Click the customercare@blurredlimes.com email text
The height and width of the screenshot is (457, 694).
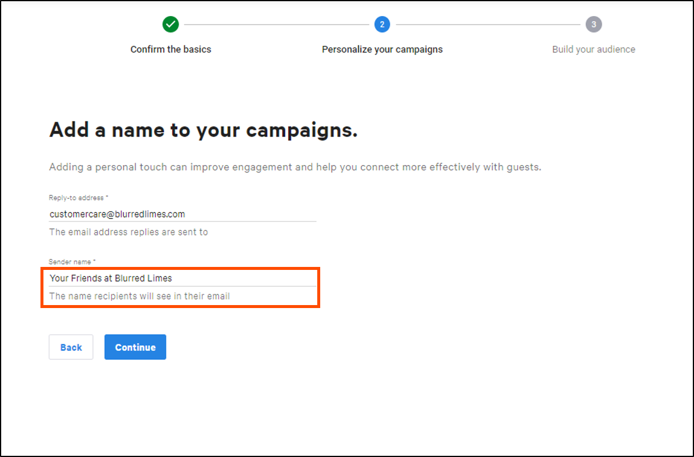(x=117, y=214)
